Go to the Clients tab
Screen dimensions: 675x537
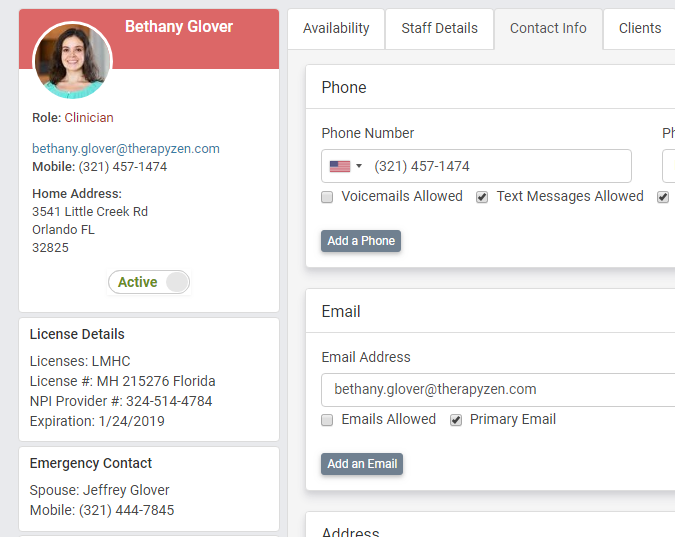(639, 28)
